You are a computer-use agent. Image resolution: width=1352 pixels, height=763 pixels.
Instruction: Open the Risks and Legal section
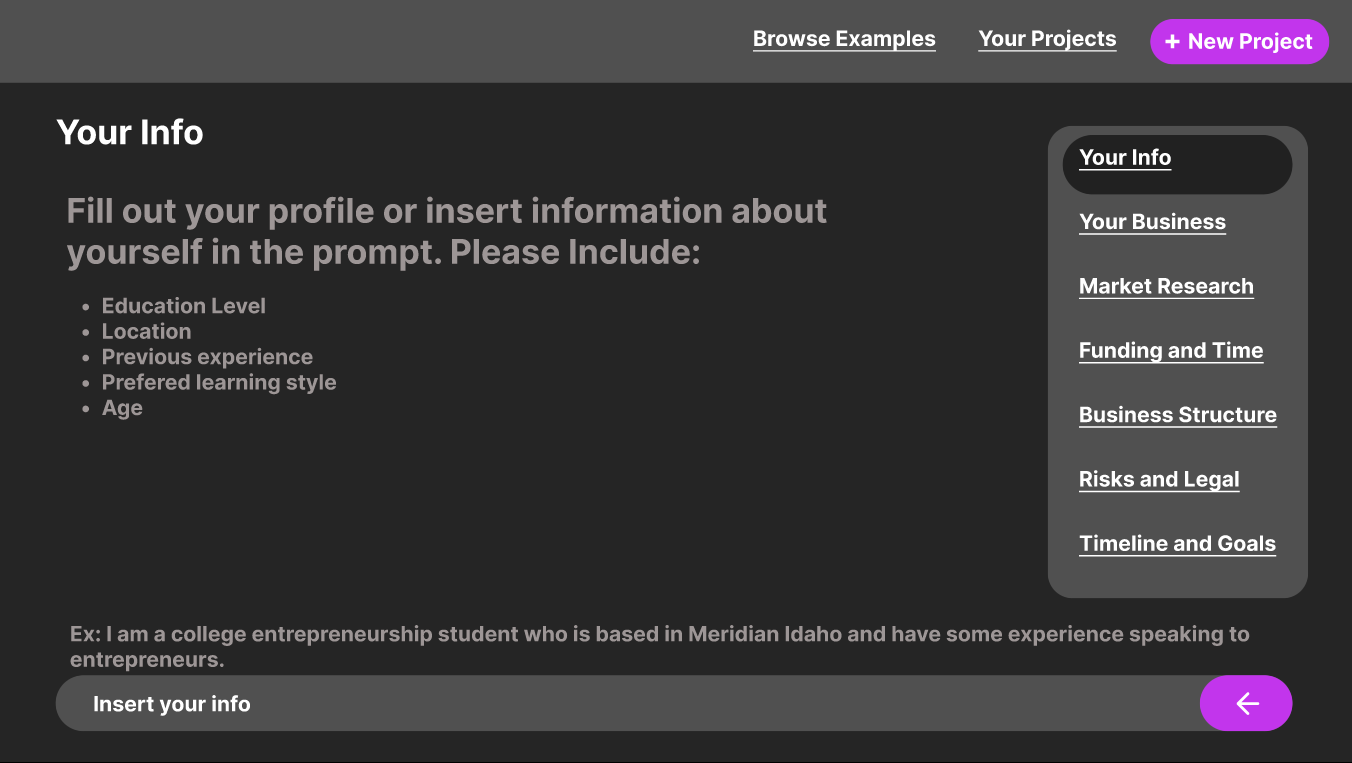point(1159,479)
